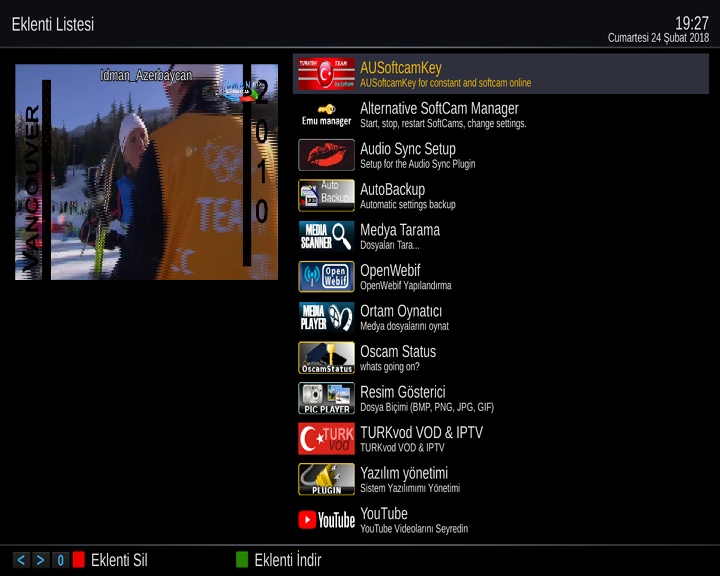Click 'YouTube Videolarını Seyredin' description

(x=414, y=528)
